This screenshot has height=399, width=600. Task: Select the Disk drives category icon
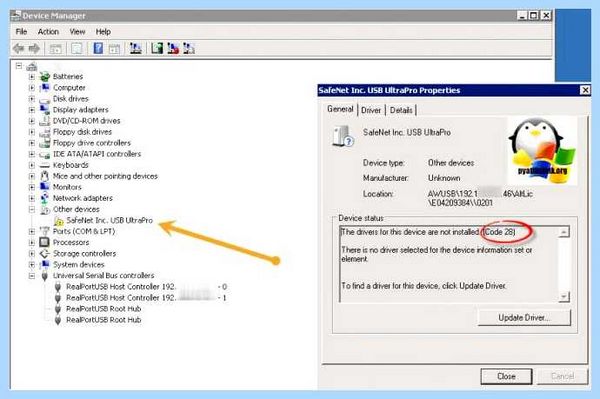point(44,99)
